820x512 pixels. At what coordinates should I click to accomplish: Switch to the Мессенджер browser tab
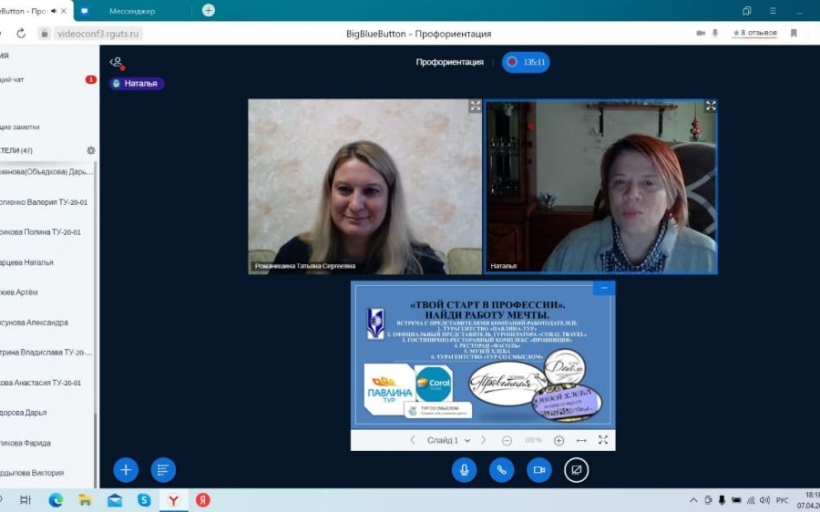(132, 10)
